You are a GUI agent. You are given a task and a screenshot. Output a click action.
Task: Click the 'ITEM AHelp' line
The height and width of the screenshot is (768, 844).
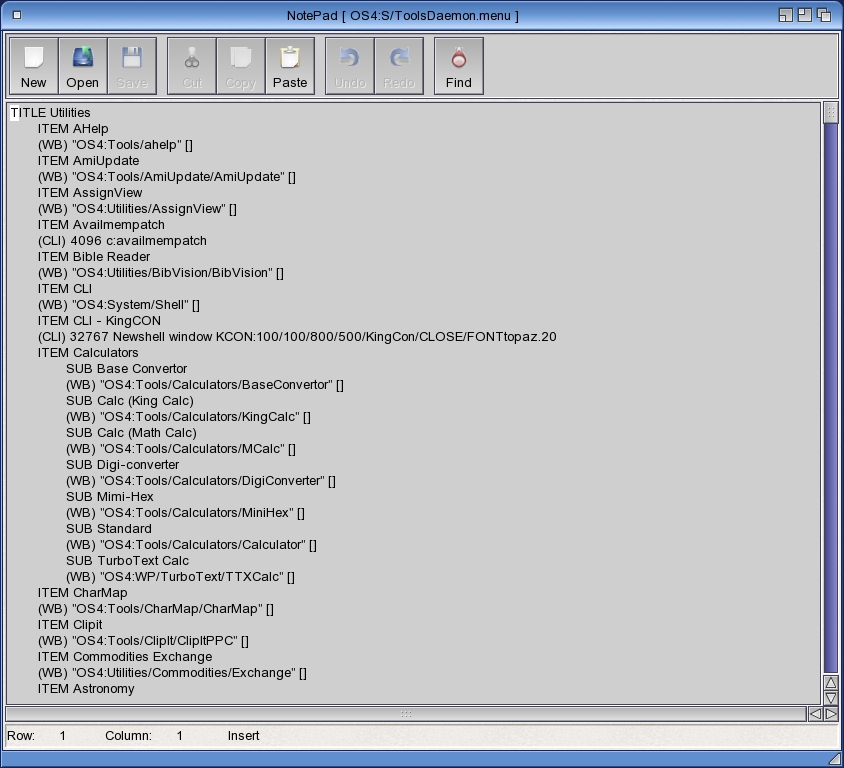[x=73, y=129]
